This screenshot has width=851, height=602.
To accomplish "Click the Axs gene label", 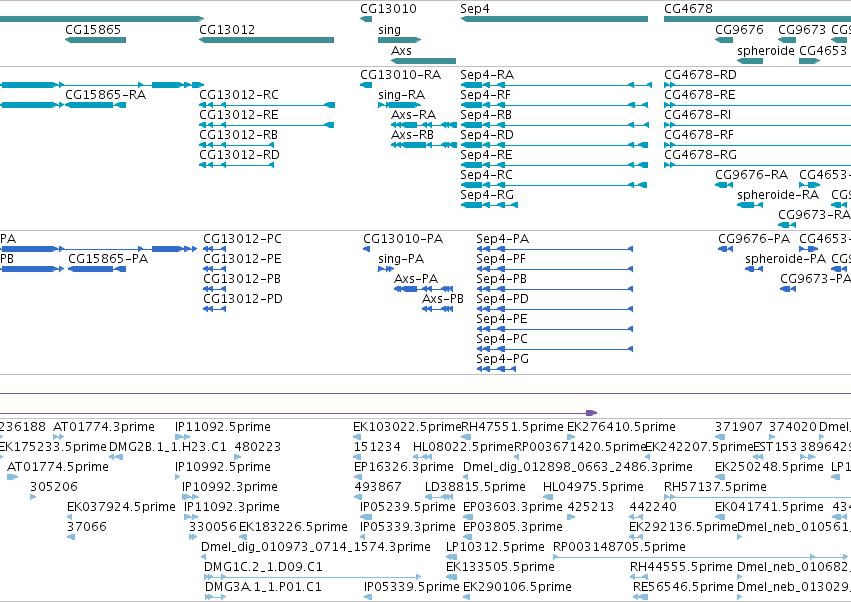I will point(401,50).
